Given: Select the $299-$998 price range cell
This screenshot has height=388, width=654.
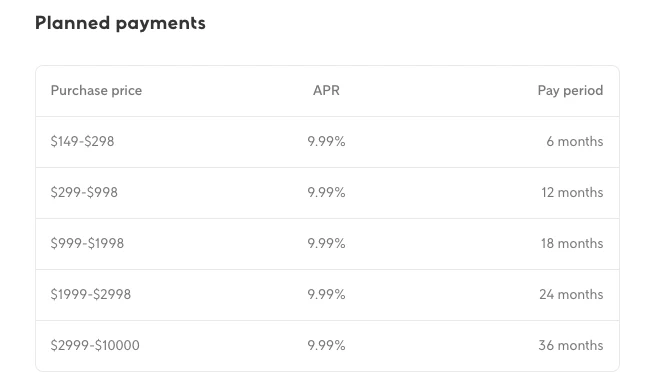Looking at the screenshot, I should tap(84, 192).
